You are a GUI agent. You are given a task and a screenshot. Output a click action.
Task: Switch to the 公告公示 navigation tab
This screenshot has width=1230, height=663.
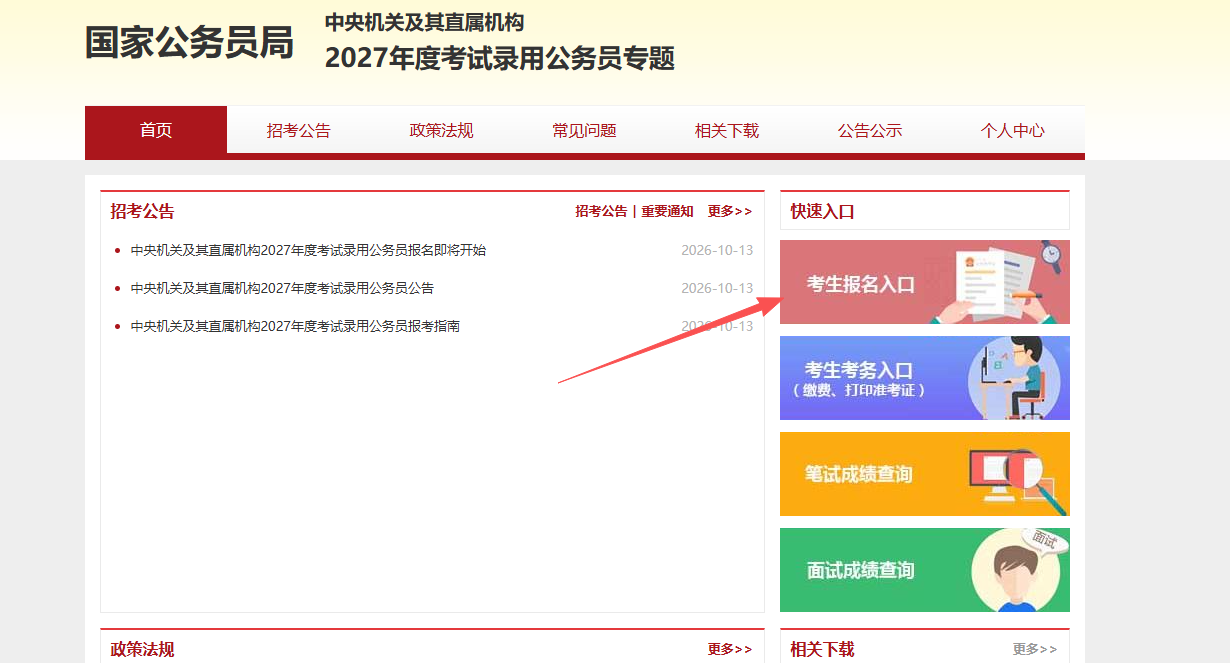(x=870, y=130)
